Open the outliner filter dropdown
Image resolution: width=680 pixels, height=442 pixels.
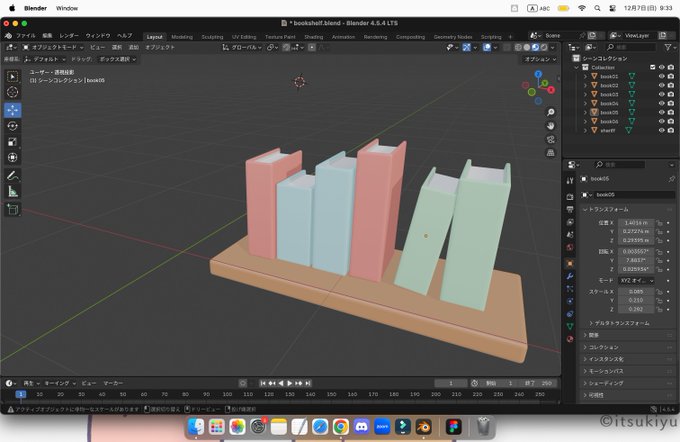(670, 47)
